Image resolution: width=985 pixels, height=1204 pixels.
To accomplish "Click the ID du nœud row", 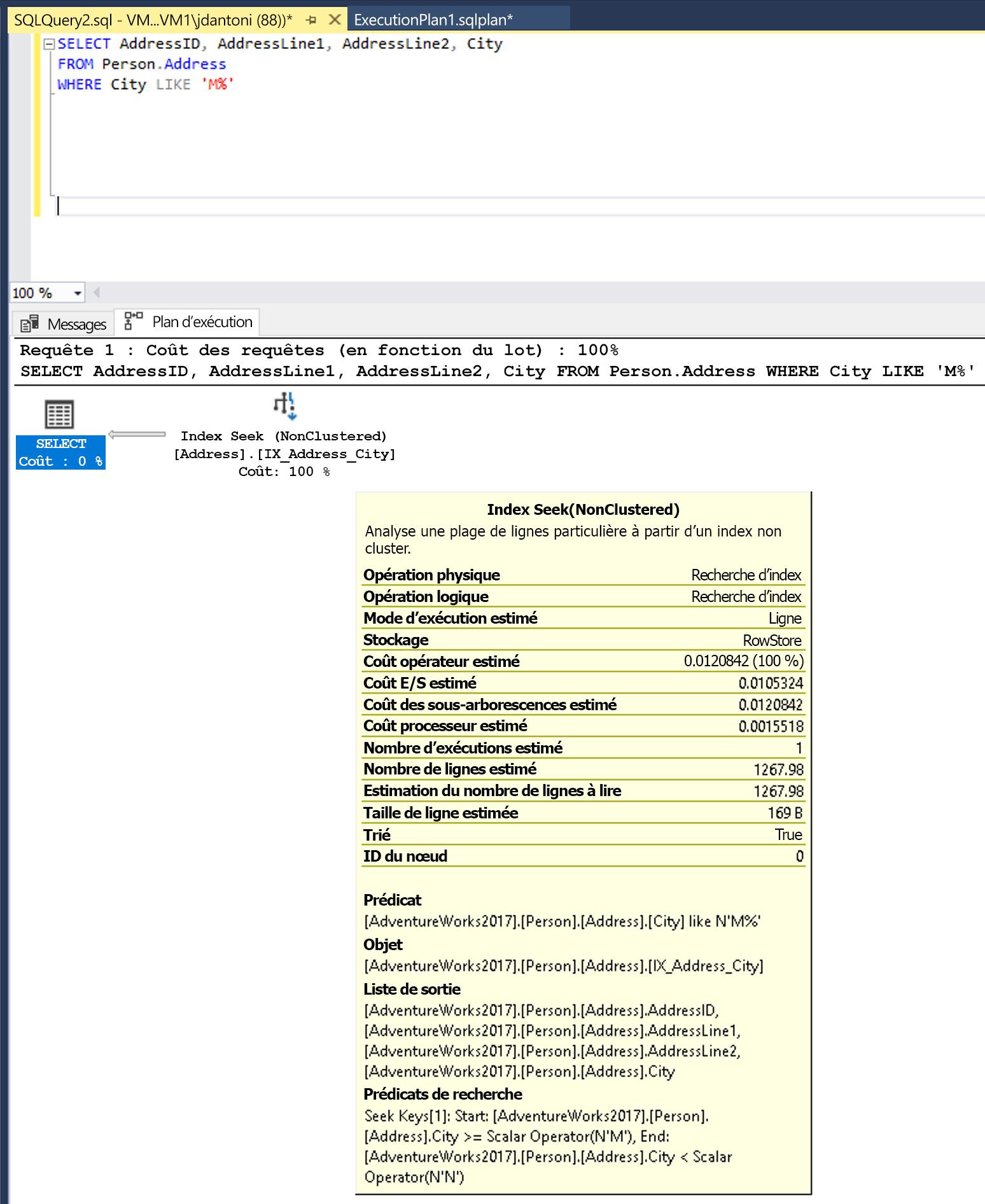I will [583, 856].
